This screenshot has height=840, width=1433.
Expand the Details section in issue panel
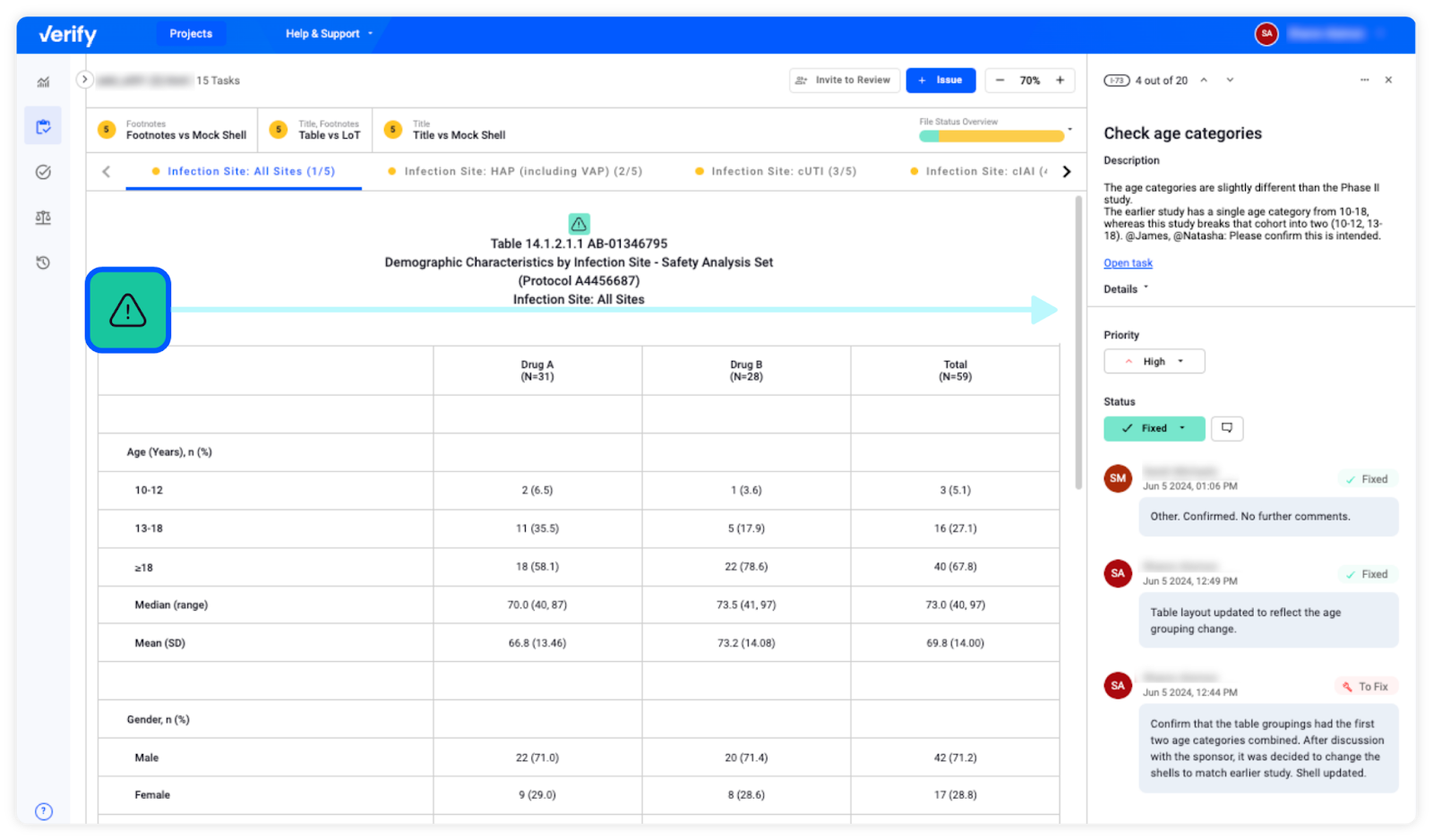[1125, 288]
